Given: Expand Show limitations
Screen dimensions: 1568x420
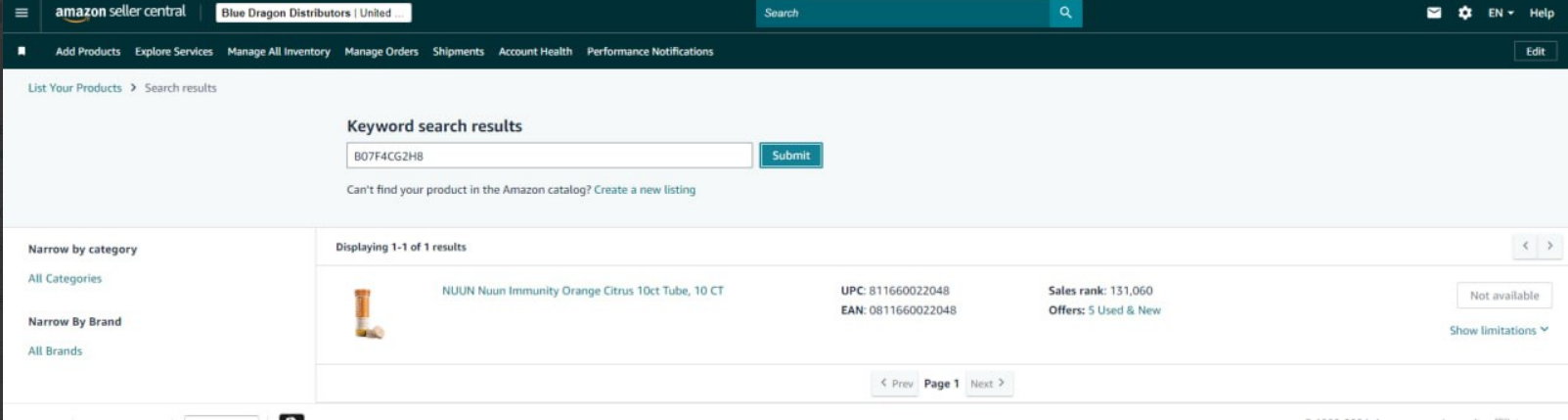Looking at the screenshot, I should (1499, 330).
